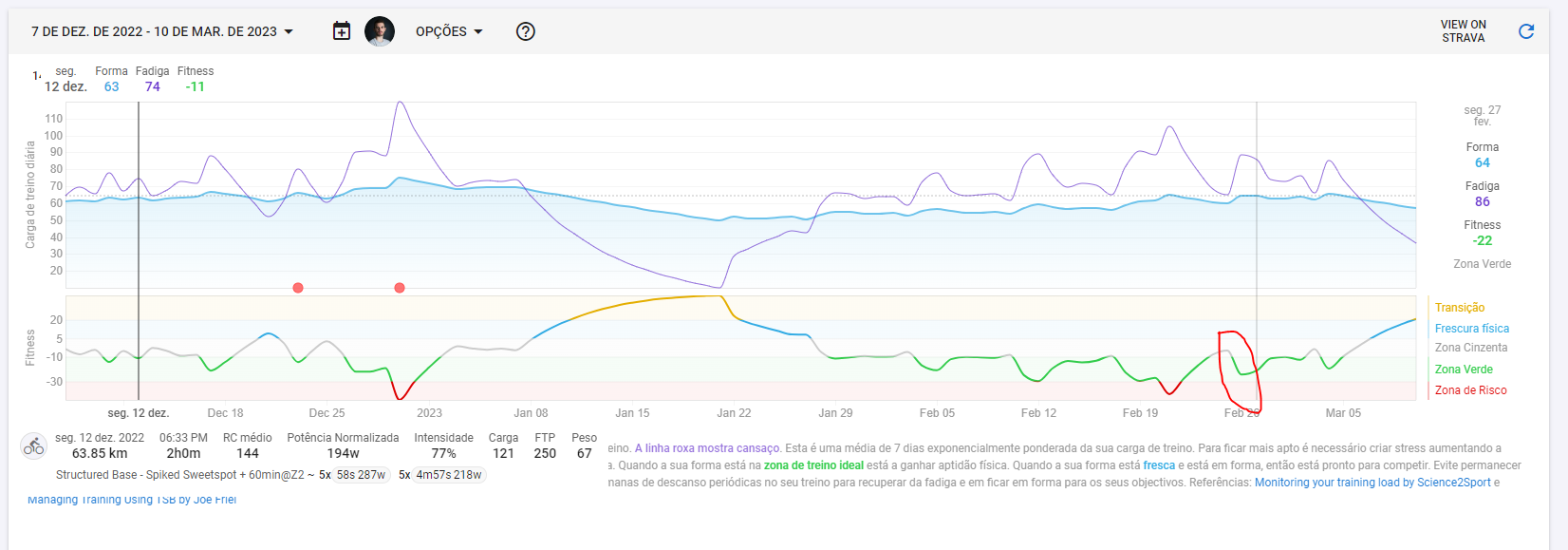Image resolution: width=1568 pixels, height=550 pixels.
Task: Click the Carga value 121
Action: (x=503, y=454)
